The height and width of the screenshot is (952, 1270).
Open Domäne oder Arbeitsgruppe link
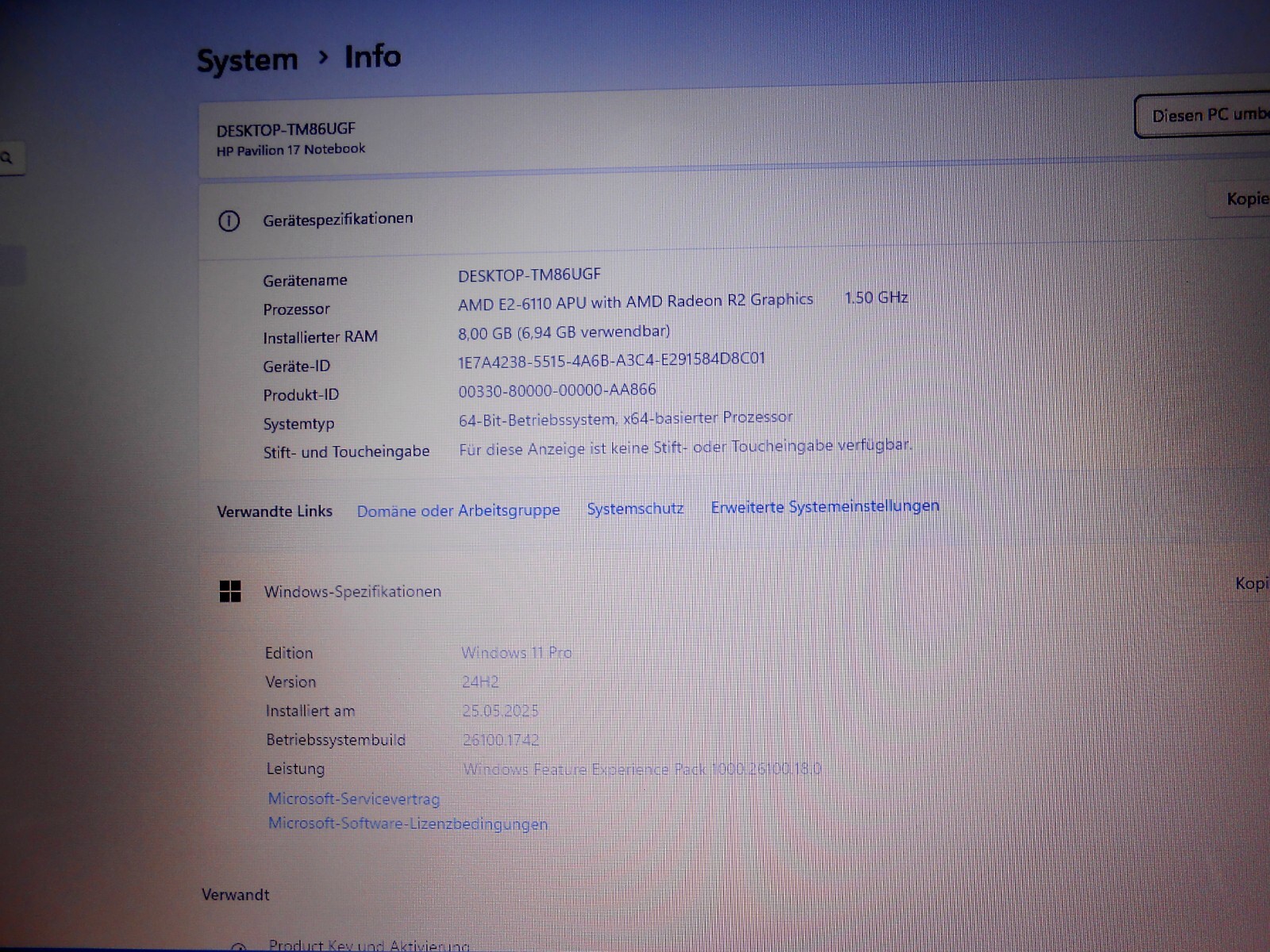point(458,510)
